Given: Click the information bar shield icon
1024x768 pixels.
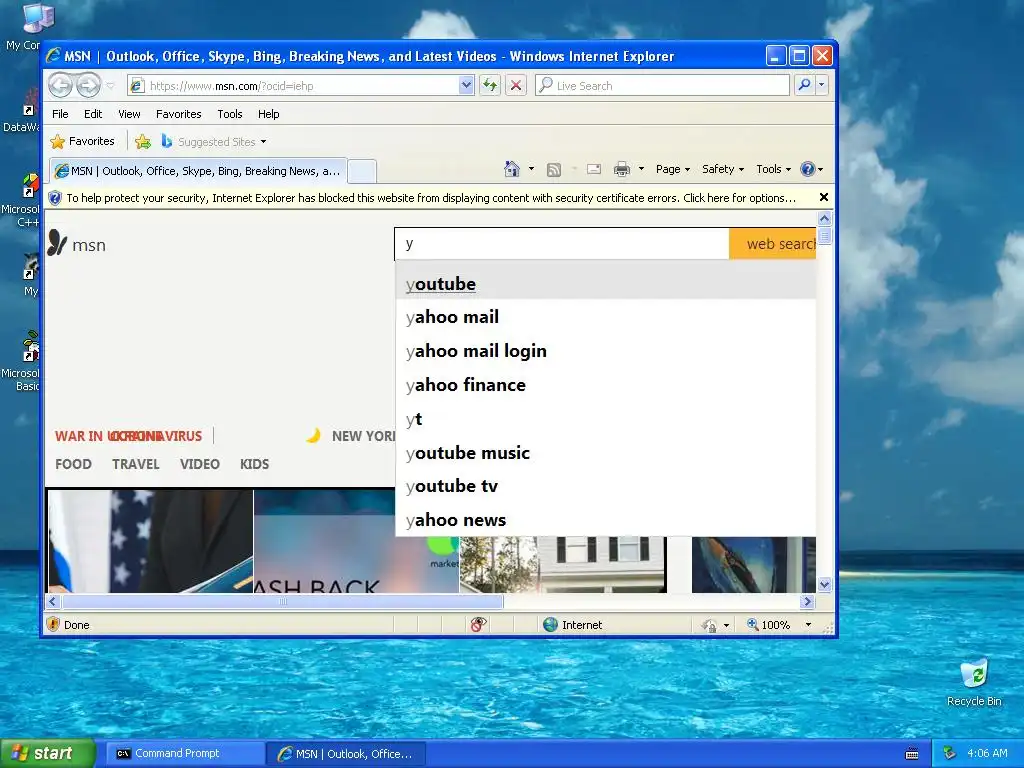Looking at the screenshot, I should (x=56, y=198).
